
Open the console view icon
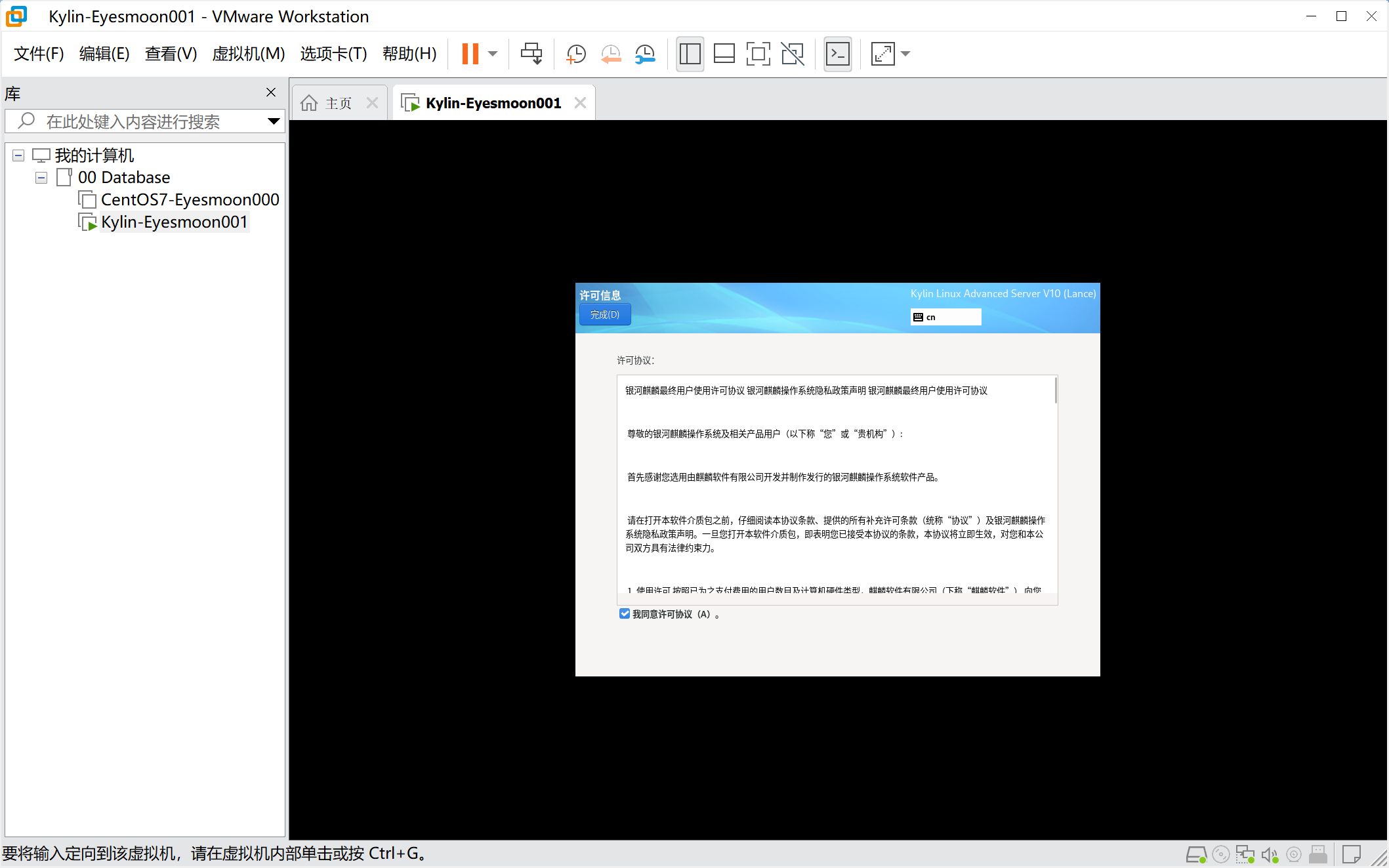pos(838,54)
